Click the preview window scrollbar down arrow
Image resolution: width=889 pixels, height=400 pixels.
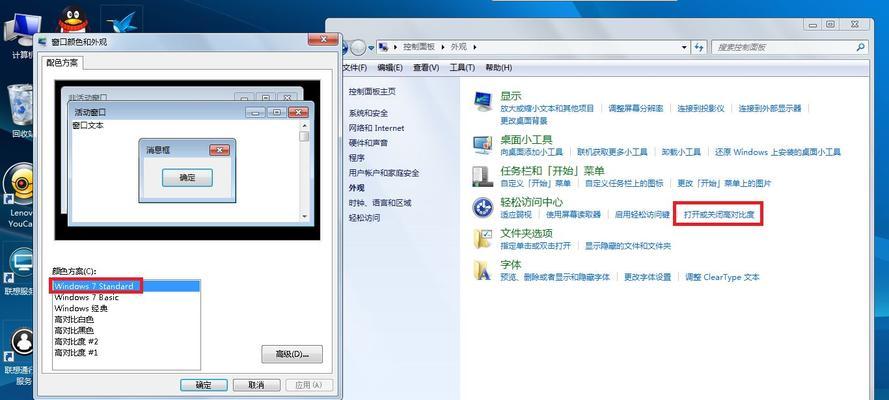click(304, 216)
